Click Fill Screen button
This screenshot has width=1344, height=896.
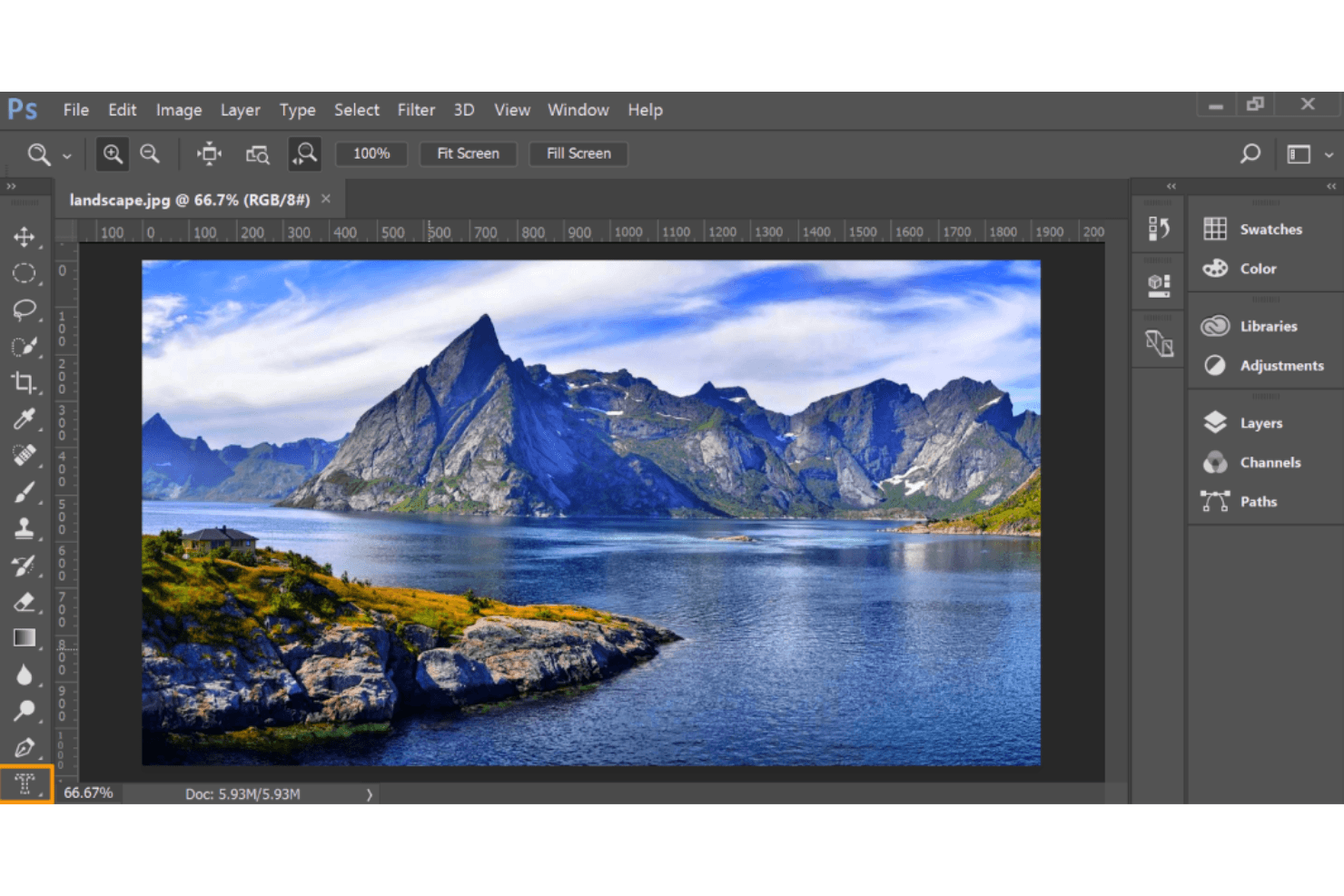point(578,153)
